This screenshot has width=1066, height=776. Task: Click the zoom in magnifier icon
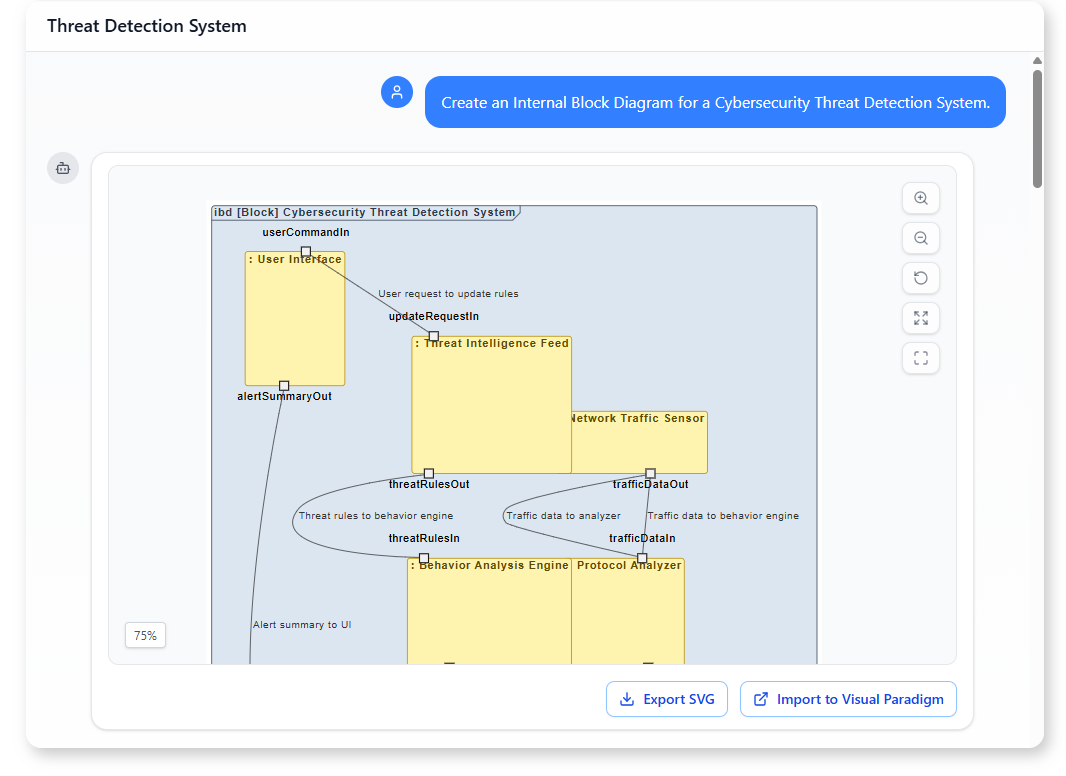coord(920,199)
